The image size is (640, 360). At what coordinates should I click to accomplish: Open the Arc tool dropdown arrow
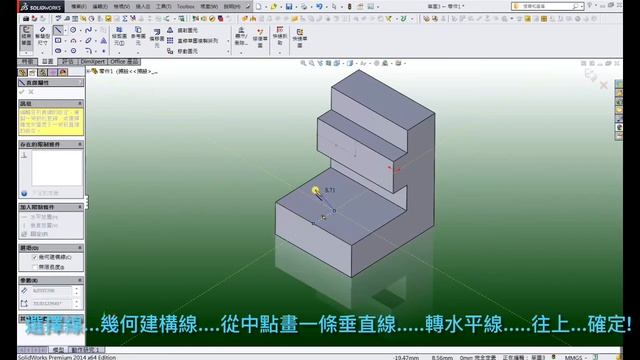point(80,41)
